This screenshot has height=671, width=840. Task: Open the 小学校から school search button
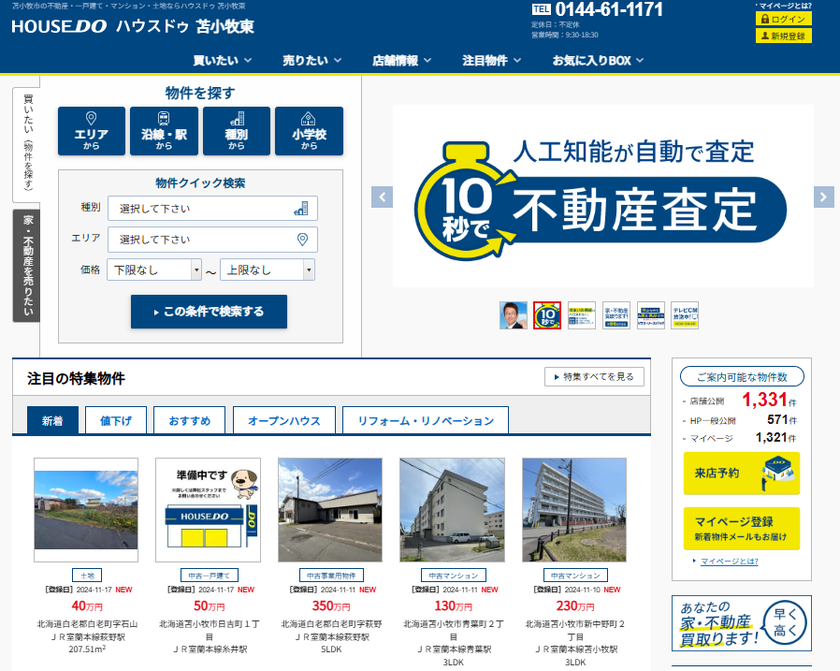point(309,131)
